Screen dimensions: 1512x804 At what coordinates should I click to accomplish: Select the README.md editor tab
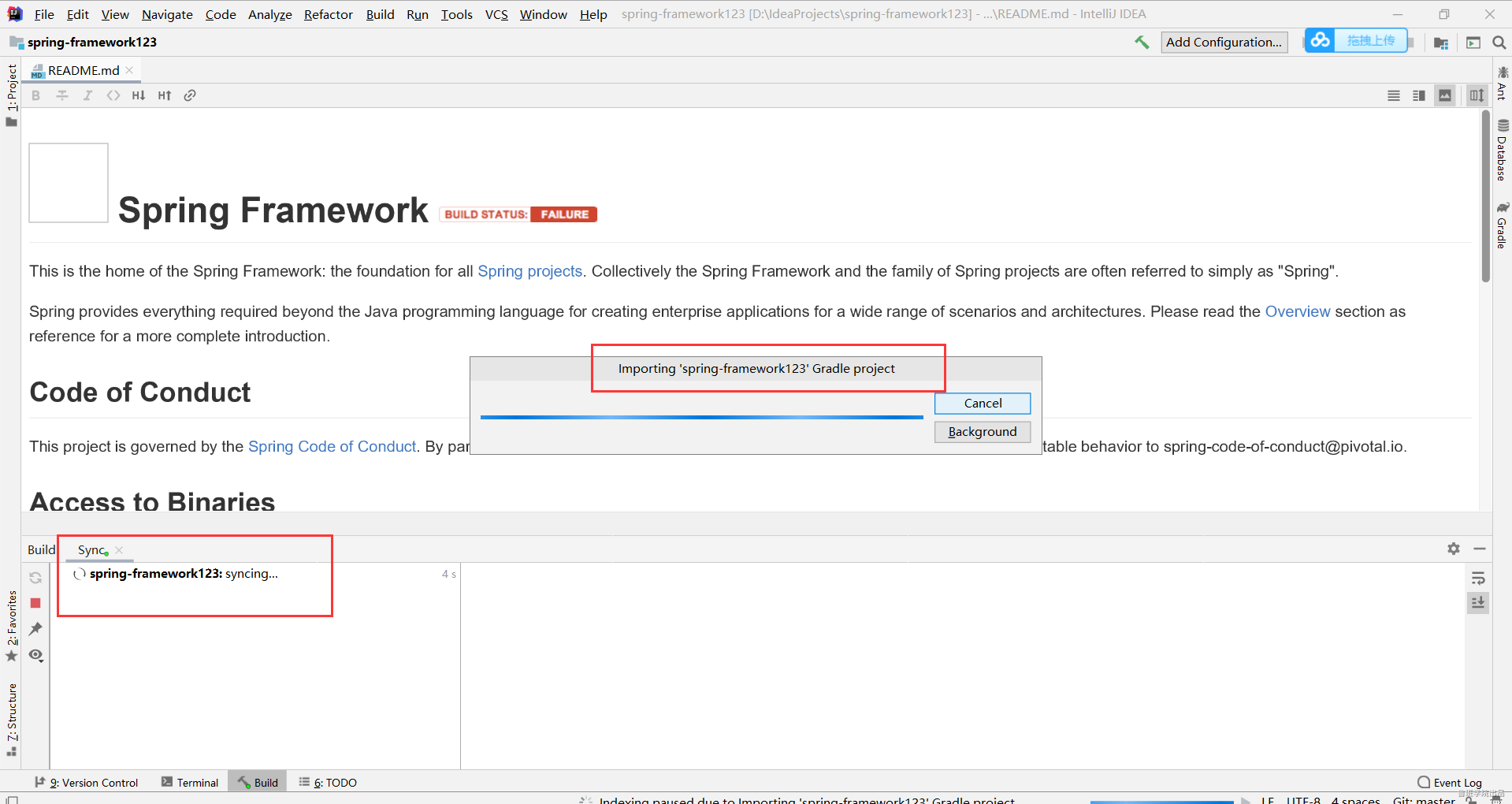tap(84, 70)
